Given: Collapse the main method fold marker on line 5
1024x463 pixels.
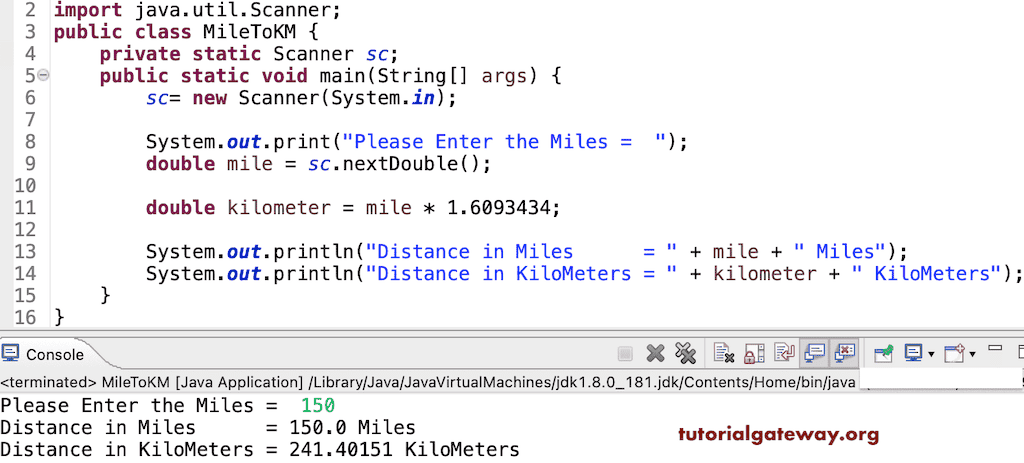Looking at the screenshot, I should tap(42, 76).
